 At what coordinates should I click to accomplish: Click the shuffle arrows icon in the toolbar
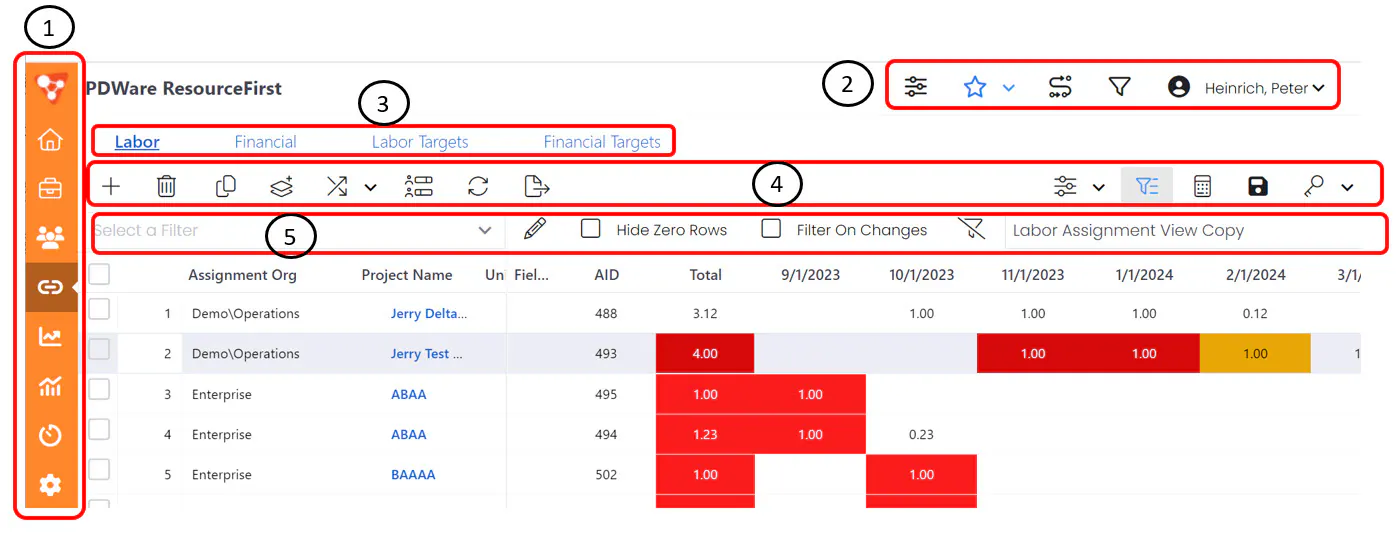(x=339, y=186)
